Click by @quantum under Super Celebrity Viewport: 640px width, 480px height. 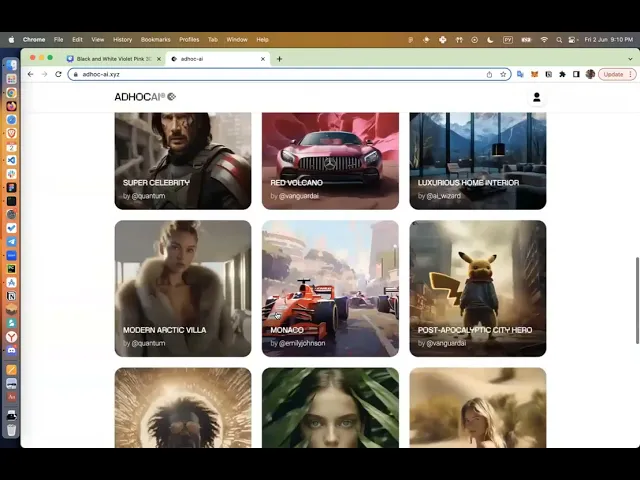click(144, 196)
